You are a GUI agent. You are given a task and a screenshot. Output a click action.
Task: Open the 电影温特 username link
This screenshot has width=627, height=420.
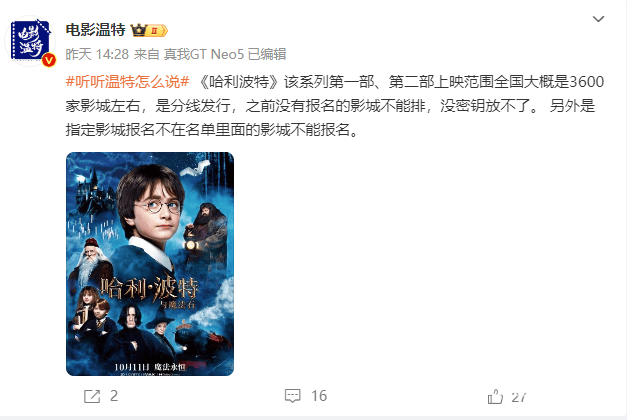(96, 30)
